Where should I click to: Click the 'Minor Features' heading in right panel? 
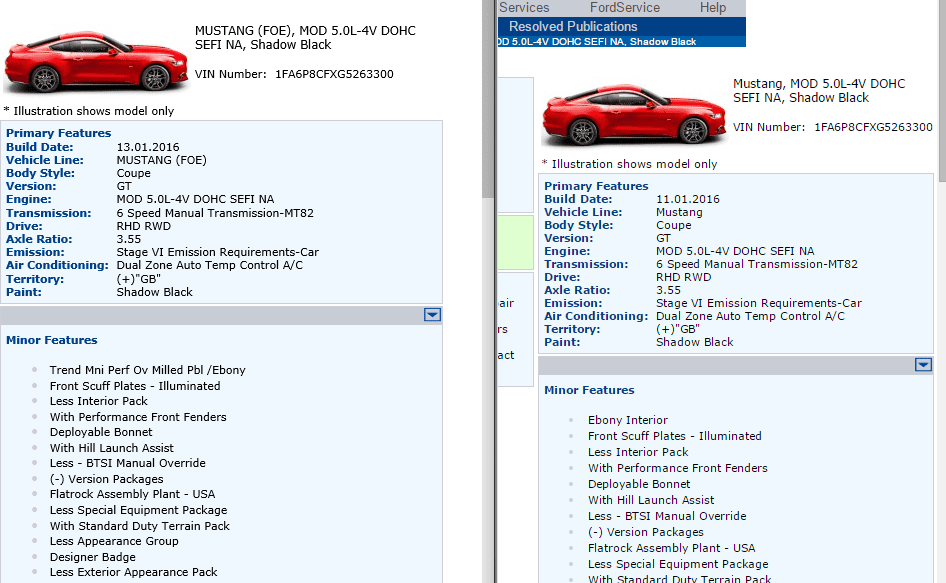[589, 390]
